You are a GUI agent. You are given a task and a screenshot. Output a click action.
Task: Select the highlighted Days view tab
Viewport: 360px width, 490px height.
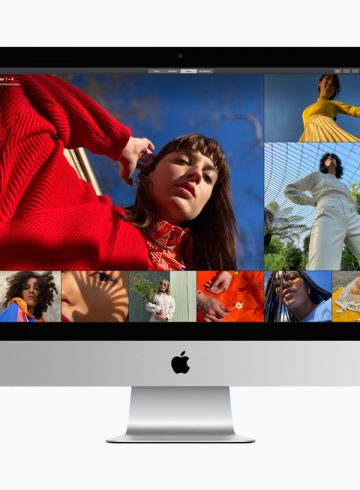click(x=189, y=71)
